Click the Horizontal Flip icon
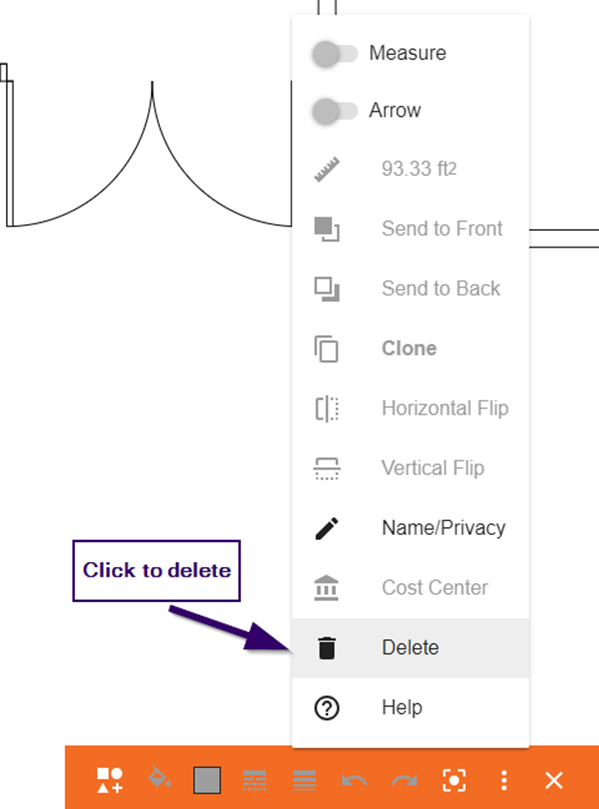 [327, 409]
